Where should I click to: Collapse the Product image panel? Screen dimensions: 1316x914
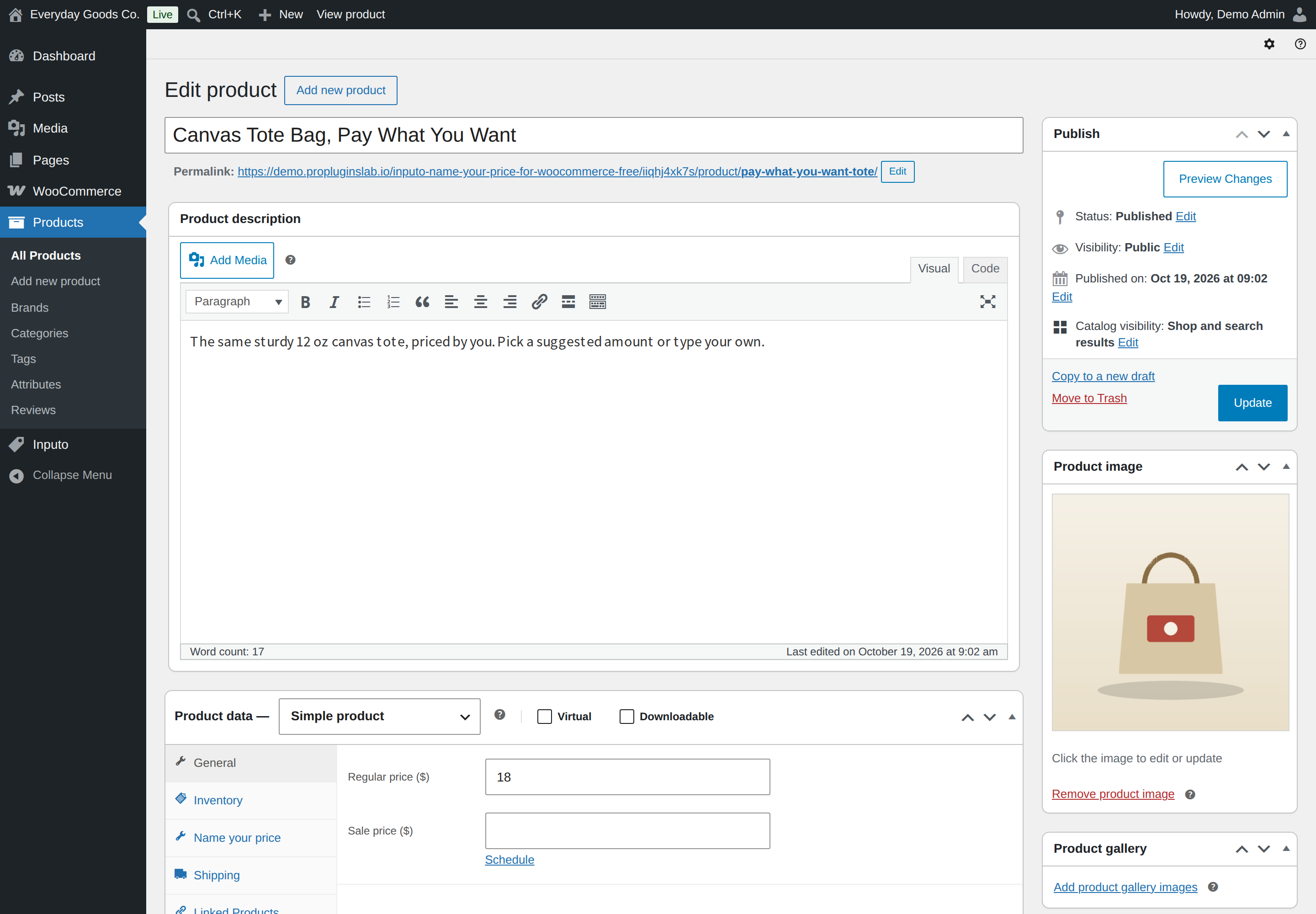point(1286,467)
